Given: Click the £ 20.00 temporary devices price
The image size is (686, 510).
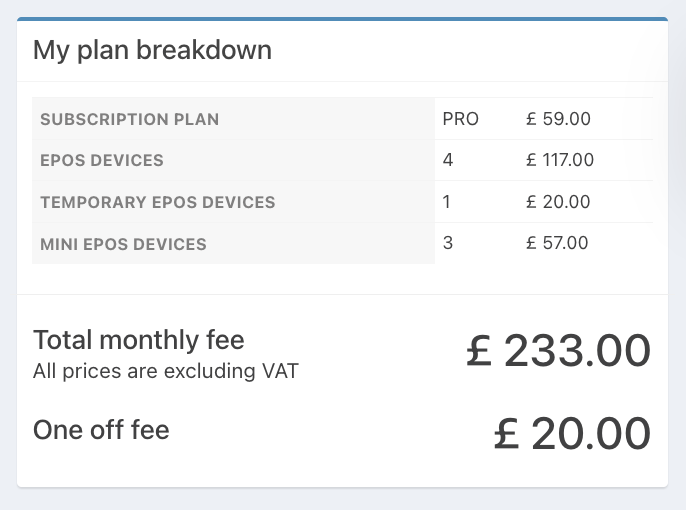Looking at the screenshot, I should coord(558,202).
